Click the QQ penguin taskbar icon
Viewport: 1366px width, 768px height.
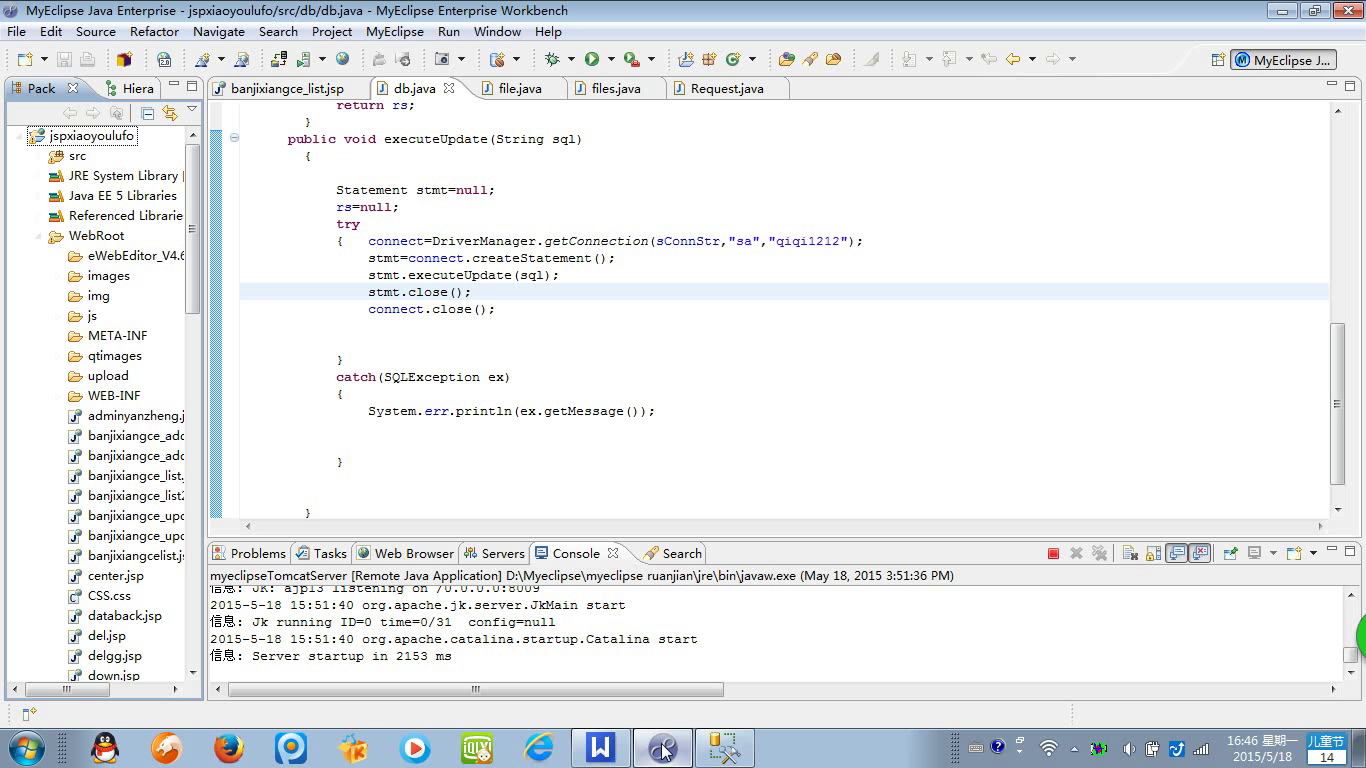pyautogui.click(x=104, y=747)
